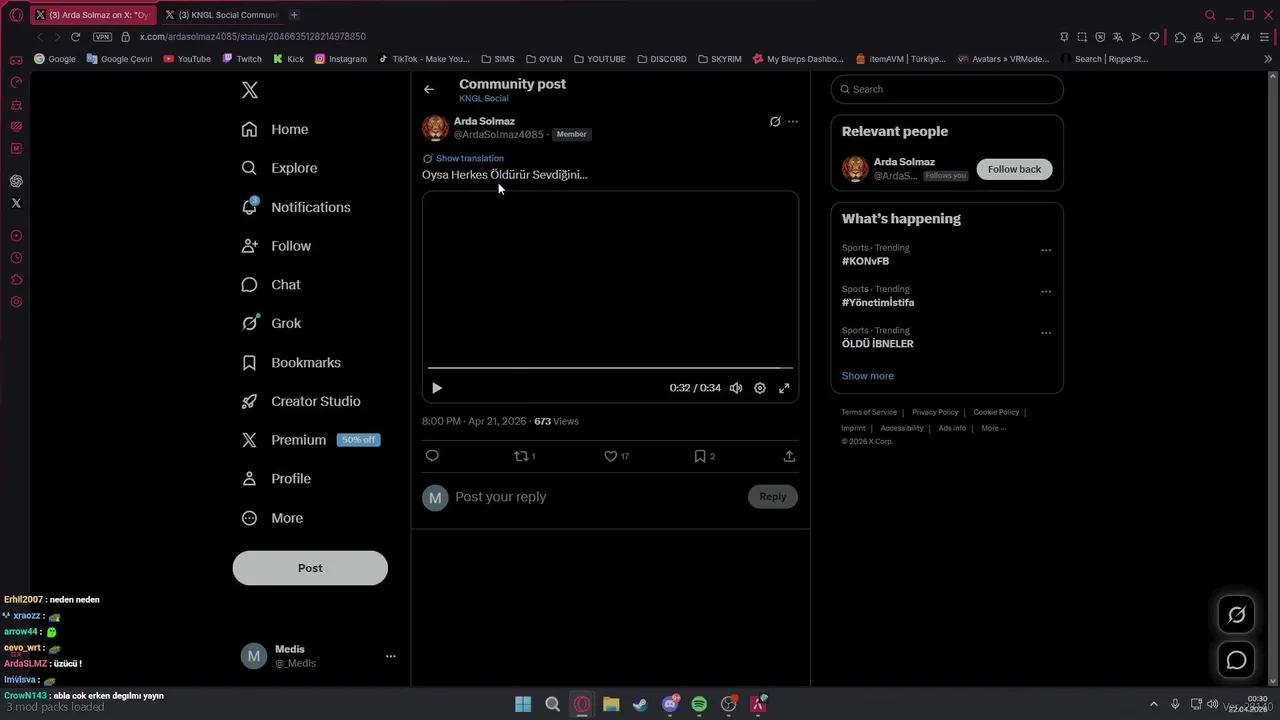
Task: Open the #KONvFB trending topic
Action: [865, 261]
